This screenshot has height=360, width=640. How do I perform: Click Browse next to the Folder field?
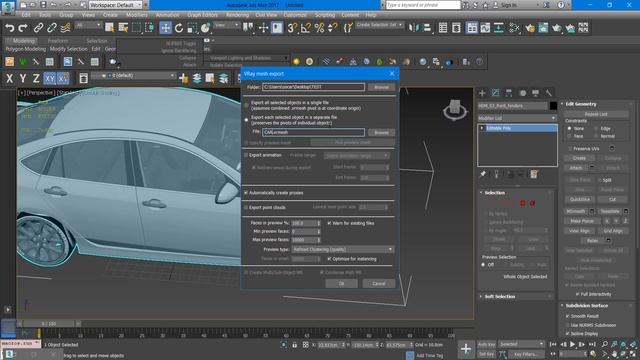[x=381, y=87]
